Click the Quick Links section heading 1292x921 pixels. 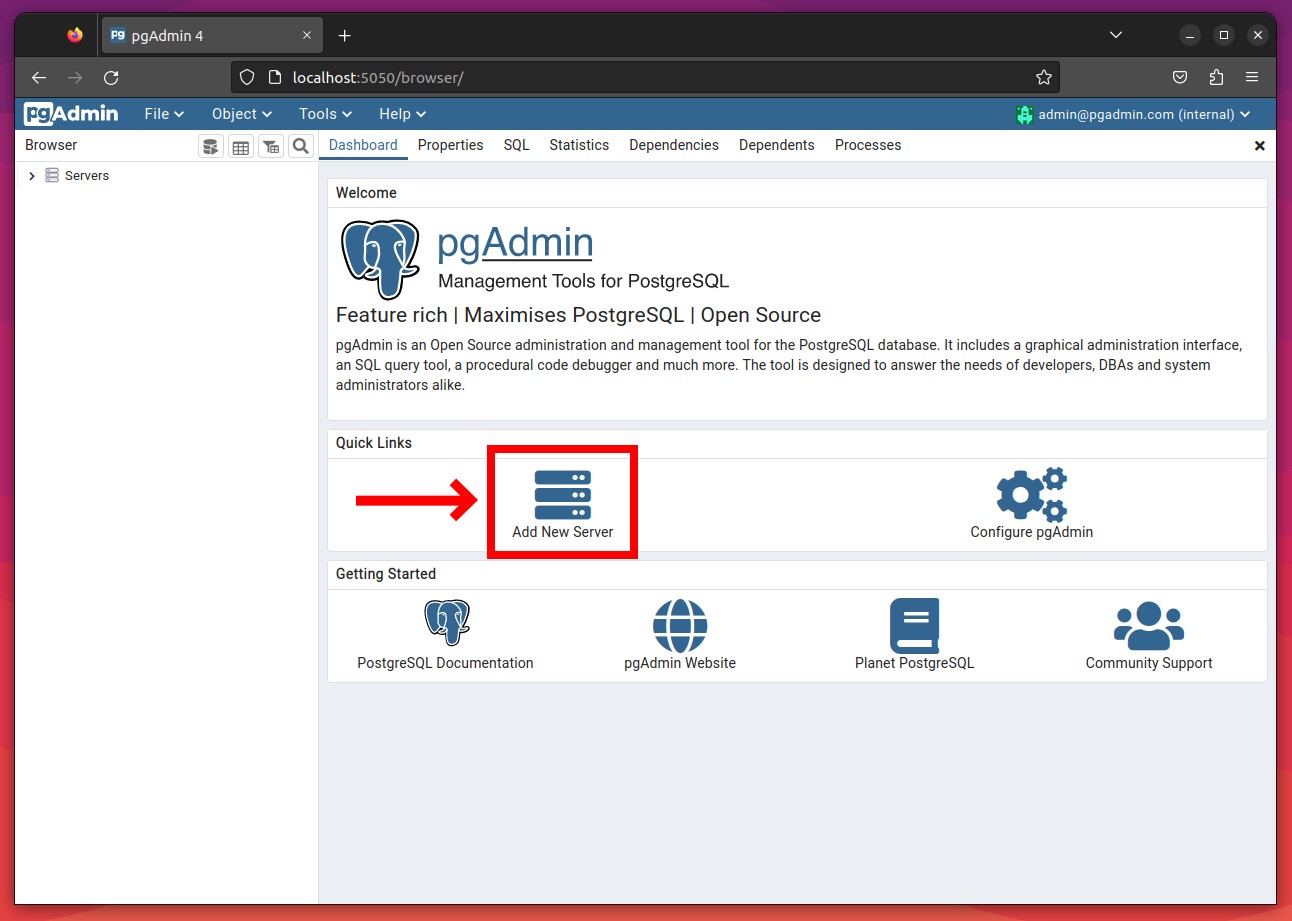(374, 443)
